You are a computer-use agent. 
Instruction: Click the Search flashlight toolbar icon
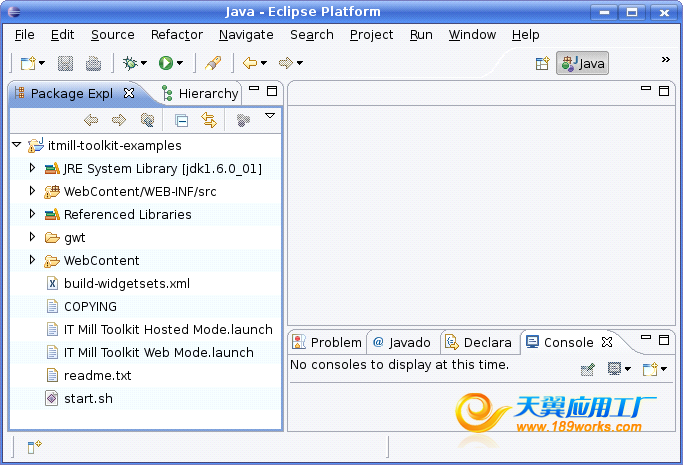point(213,63)
